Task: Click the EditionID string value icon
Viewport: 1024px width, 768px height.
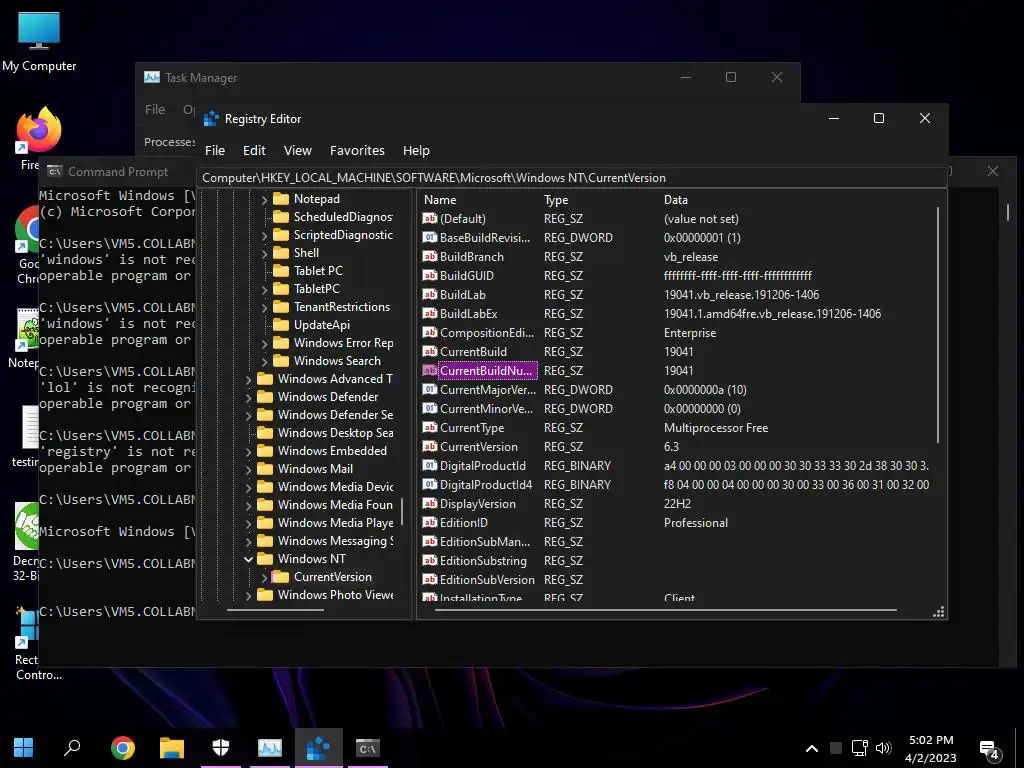Action: tap(430, 522)
